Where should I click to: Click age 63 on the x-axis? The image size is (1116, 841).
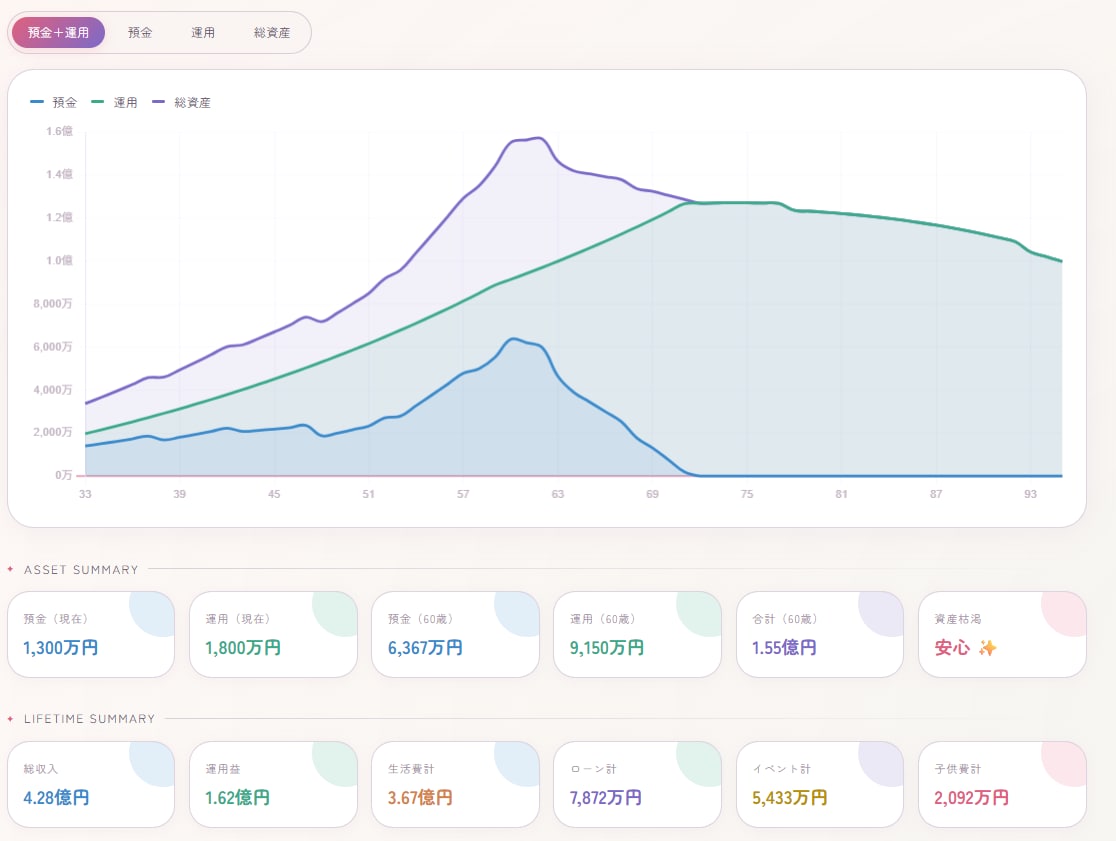click(558, 494)
